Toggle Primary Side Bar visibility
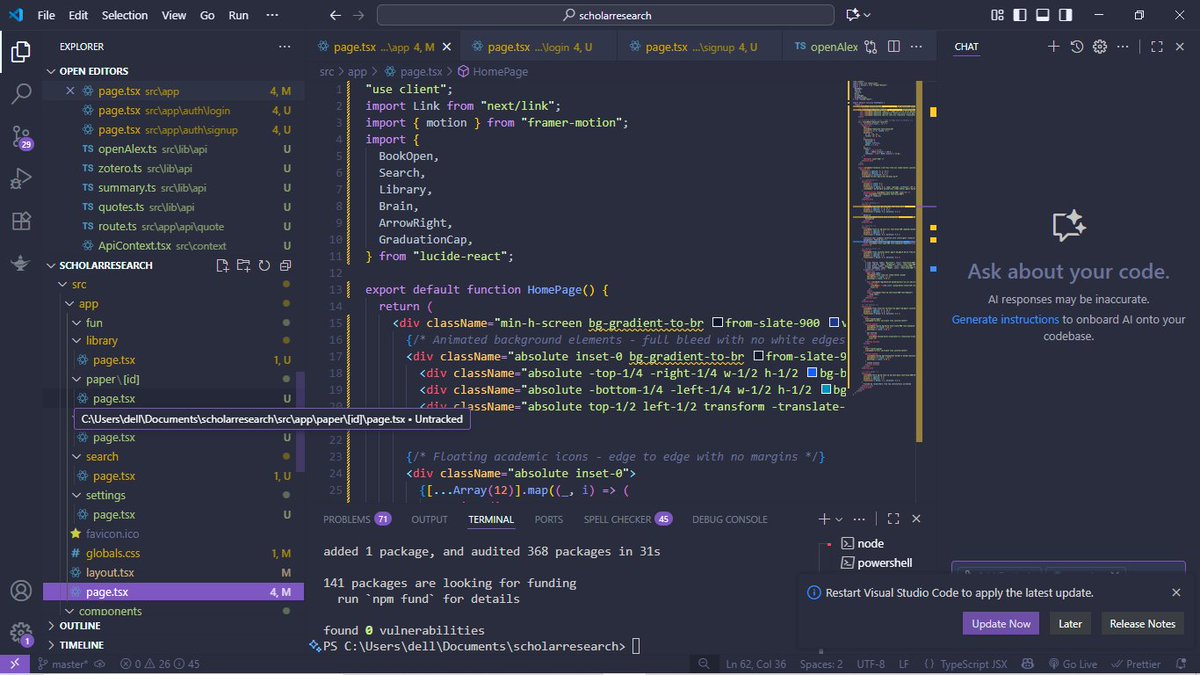The image size is (1200, 675). pyautogui.click(x=1018, y=15)
